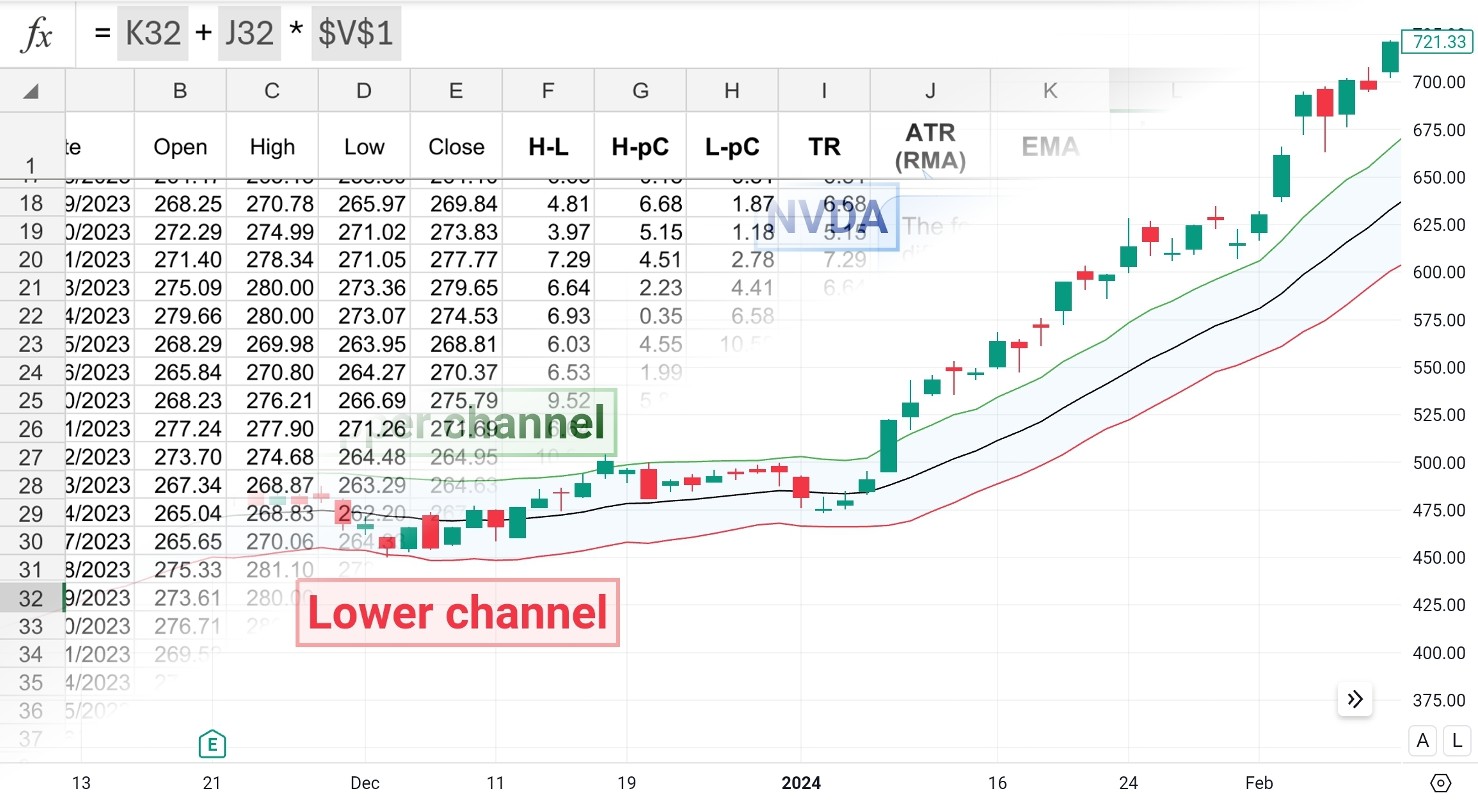Click the fx function icon
This screenshot has height=800, width=1478.
(37, 35)
